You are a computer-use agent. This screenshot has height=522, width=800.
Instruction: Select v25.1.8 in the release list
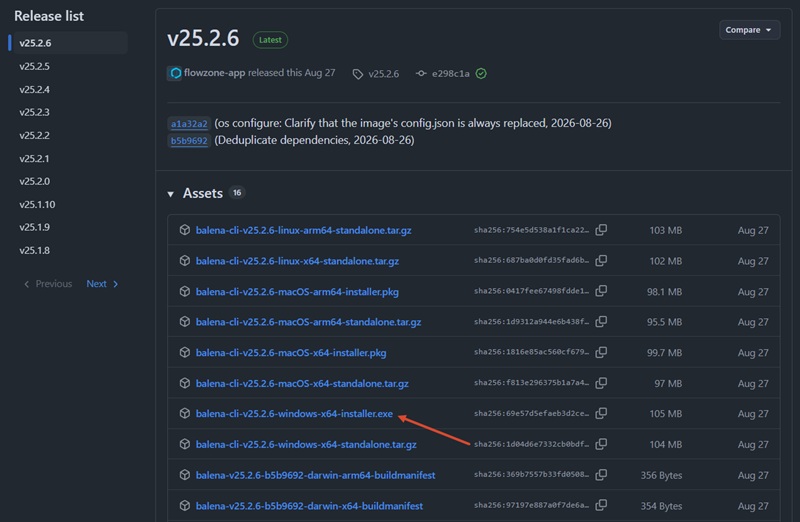pyautogui.click(x=35, y=251)
